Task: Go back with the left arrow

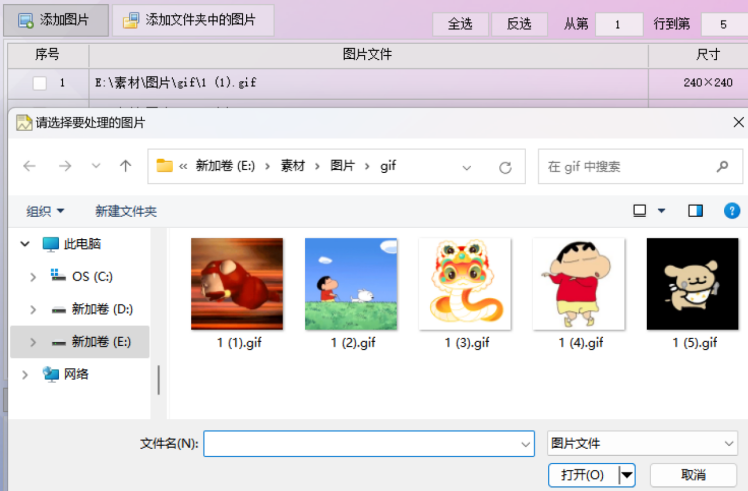Action: point(30,166)
